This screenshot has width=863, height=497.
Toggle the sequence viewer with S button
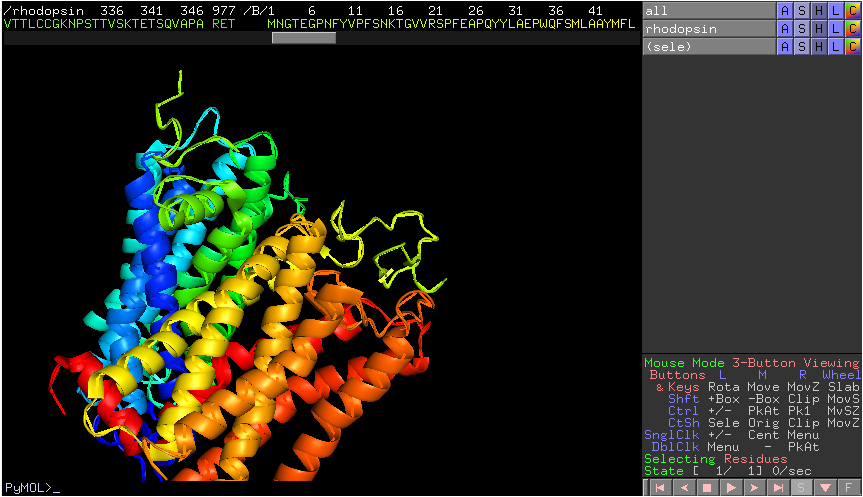tap(802, 488)
